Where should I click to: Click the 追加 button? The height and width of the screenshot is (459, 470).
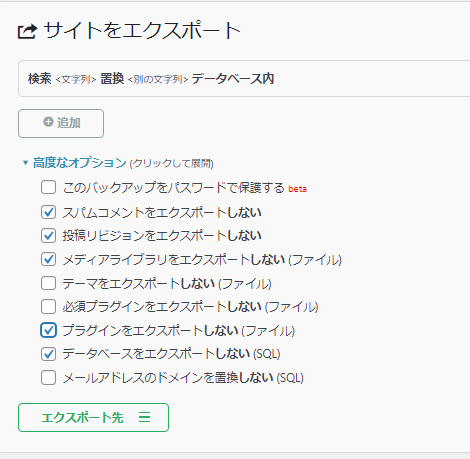(x=61, y=123)
